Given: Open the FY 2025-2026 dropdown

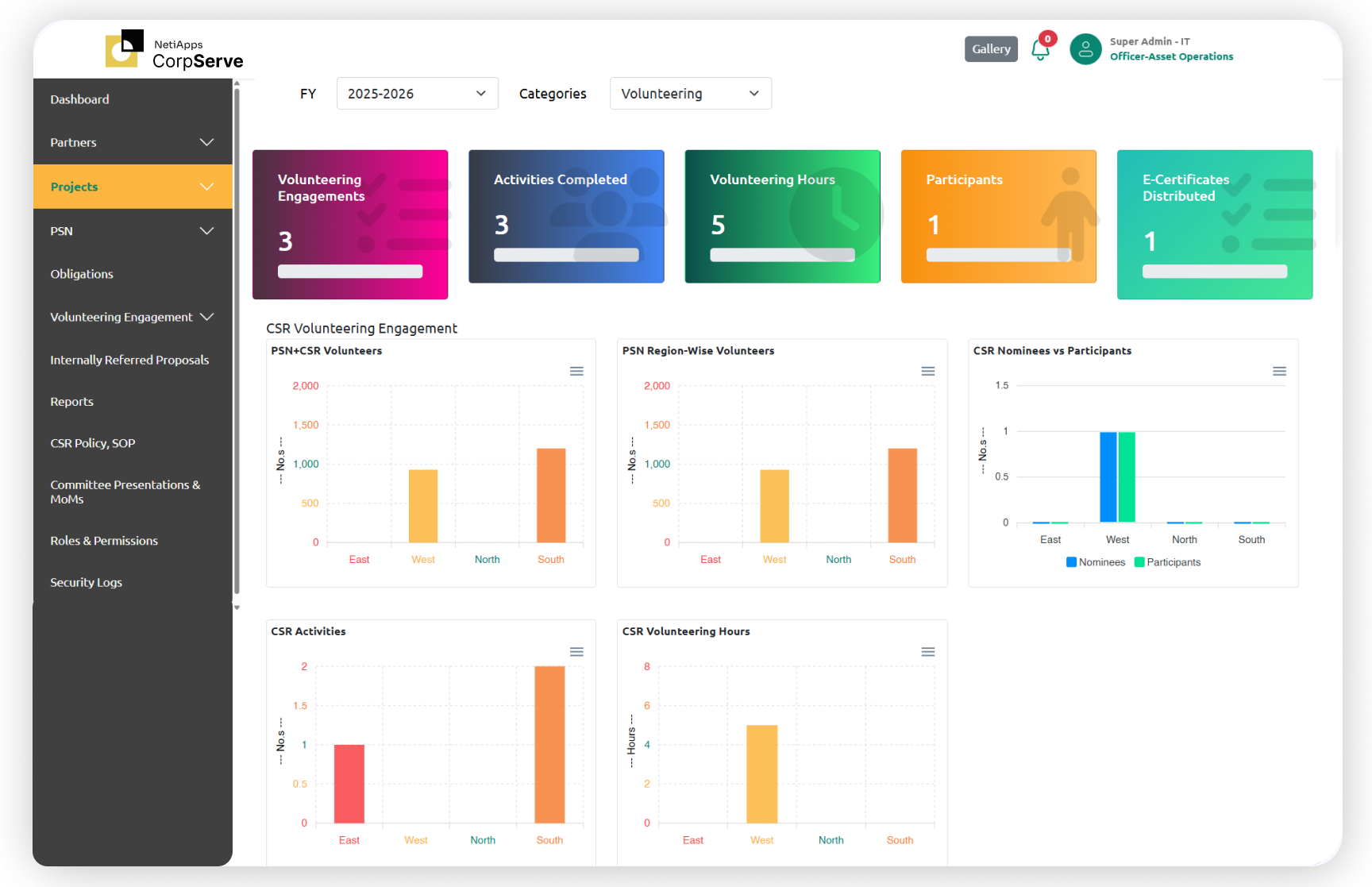Looking at the screenshot, I should 417,94.
